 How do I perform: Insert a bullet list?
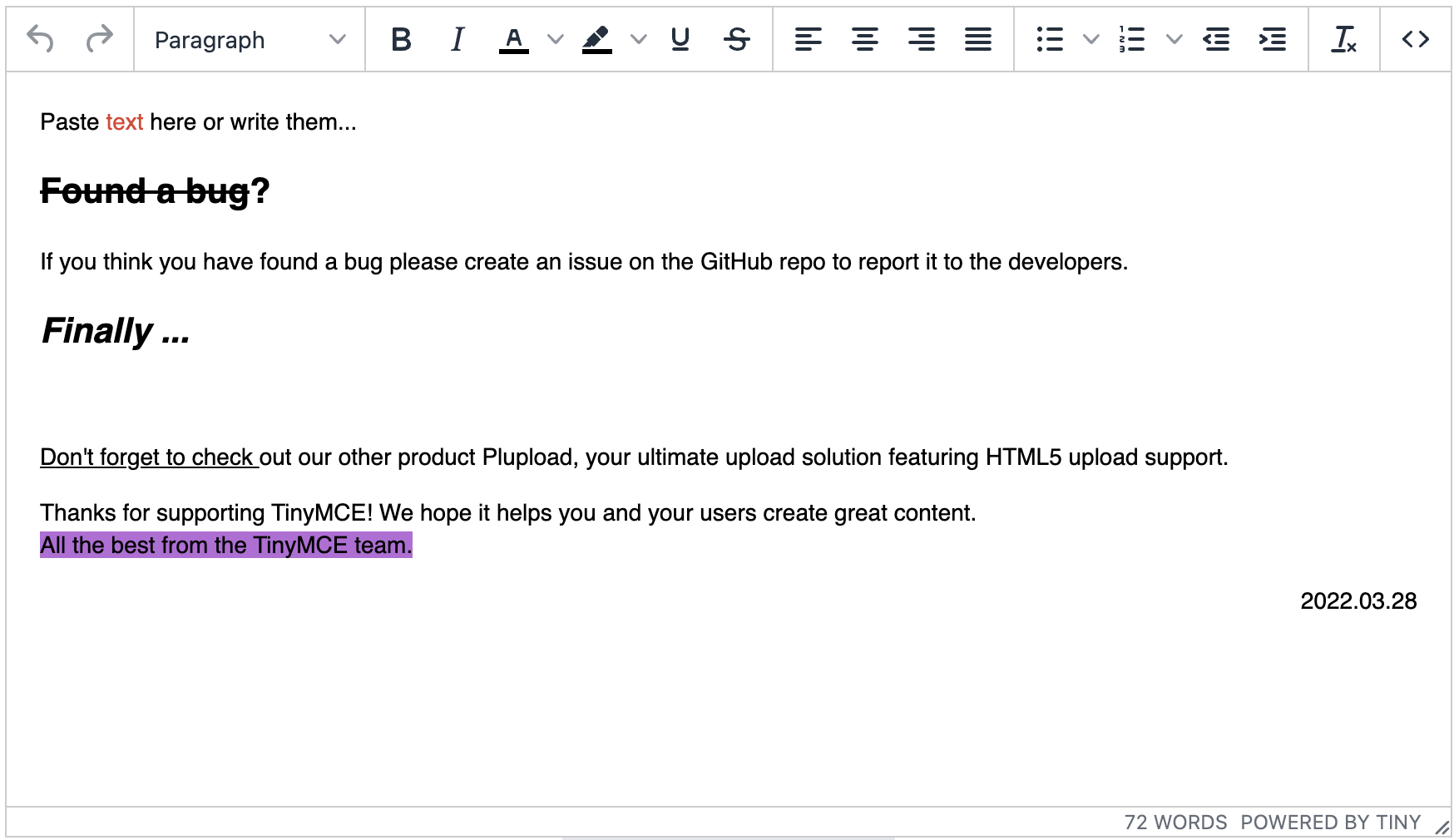[1050, 39]
